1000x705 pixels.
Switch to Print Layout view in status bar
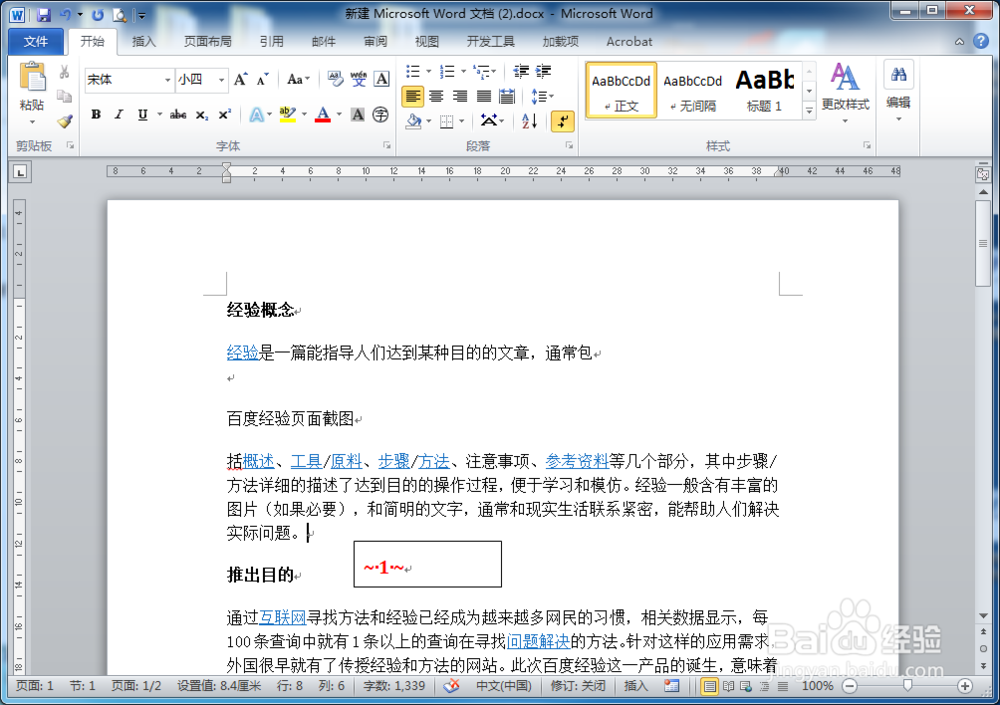(709, 686)
